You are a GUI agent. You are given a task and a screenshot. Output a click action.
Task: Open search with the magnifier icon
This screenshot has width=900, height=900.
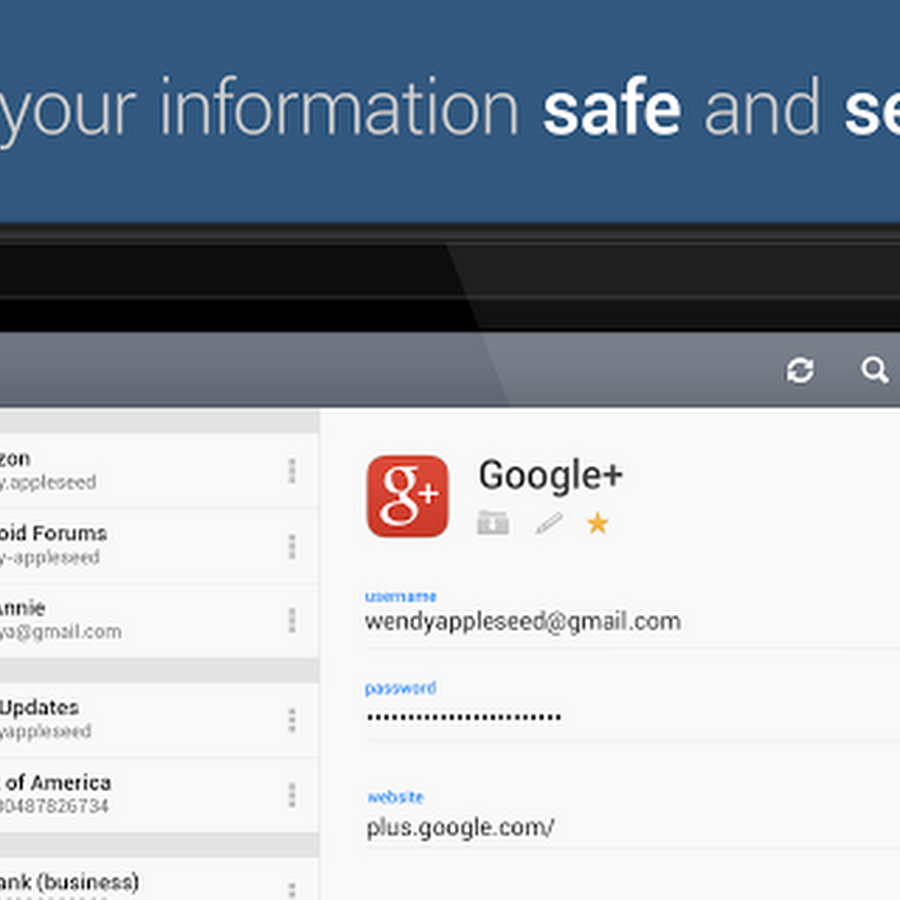click(875, 371)
